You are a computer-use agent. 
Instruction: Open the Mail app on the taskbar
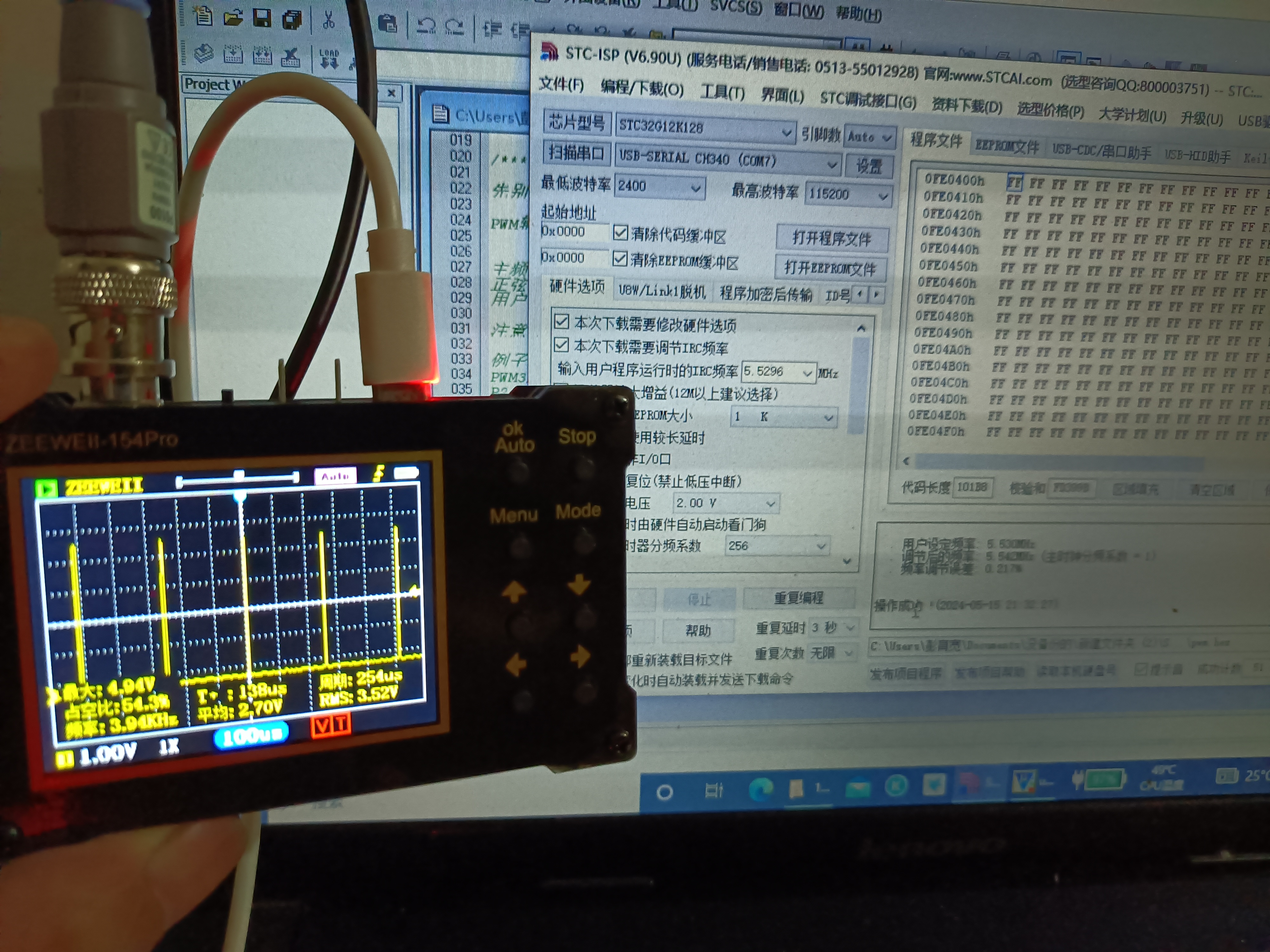[858, 788]
